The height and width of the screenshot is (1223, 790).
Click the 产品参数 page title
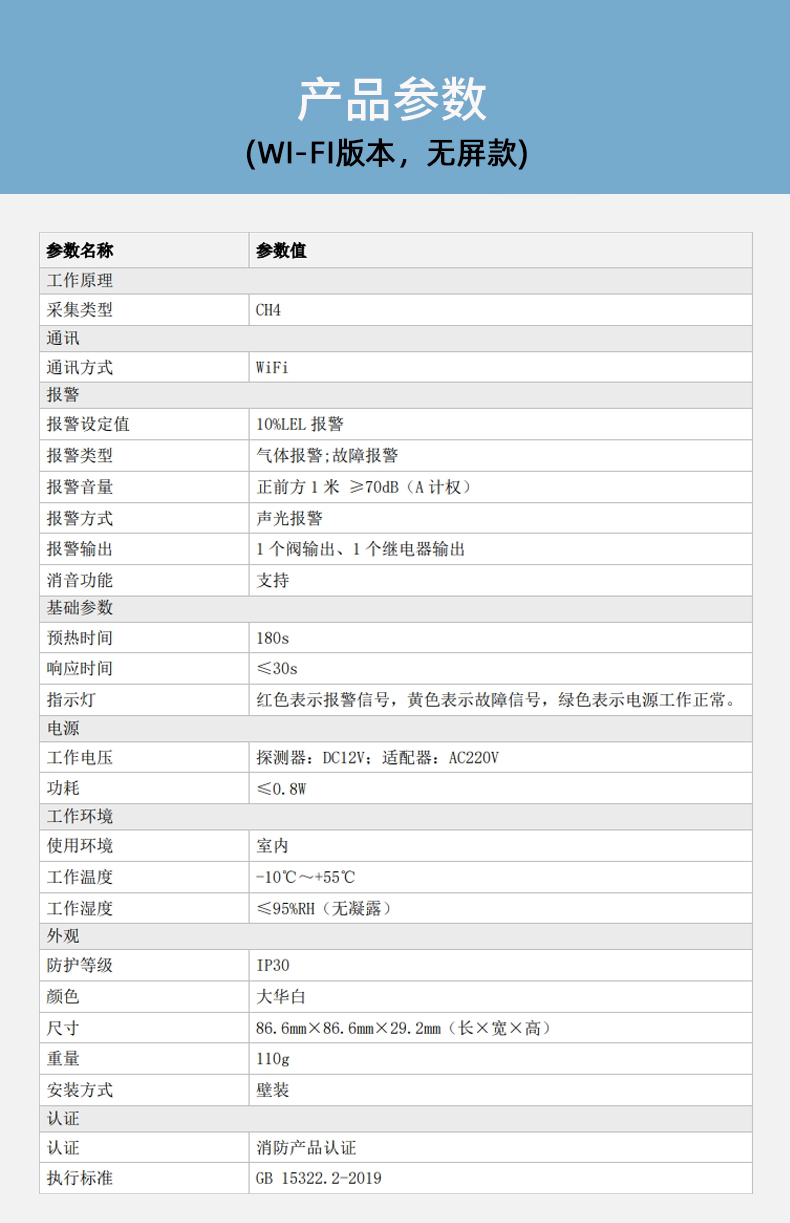(x=393, y=99)
